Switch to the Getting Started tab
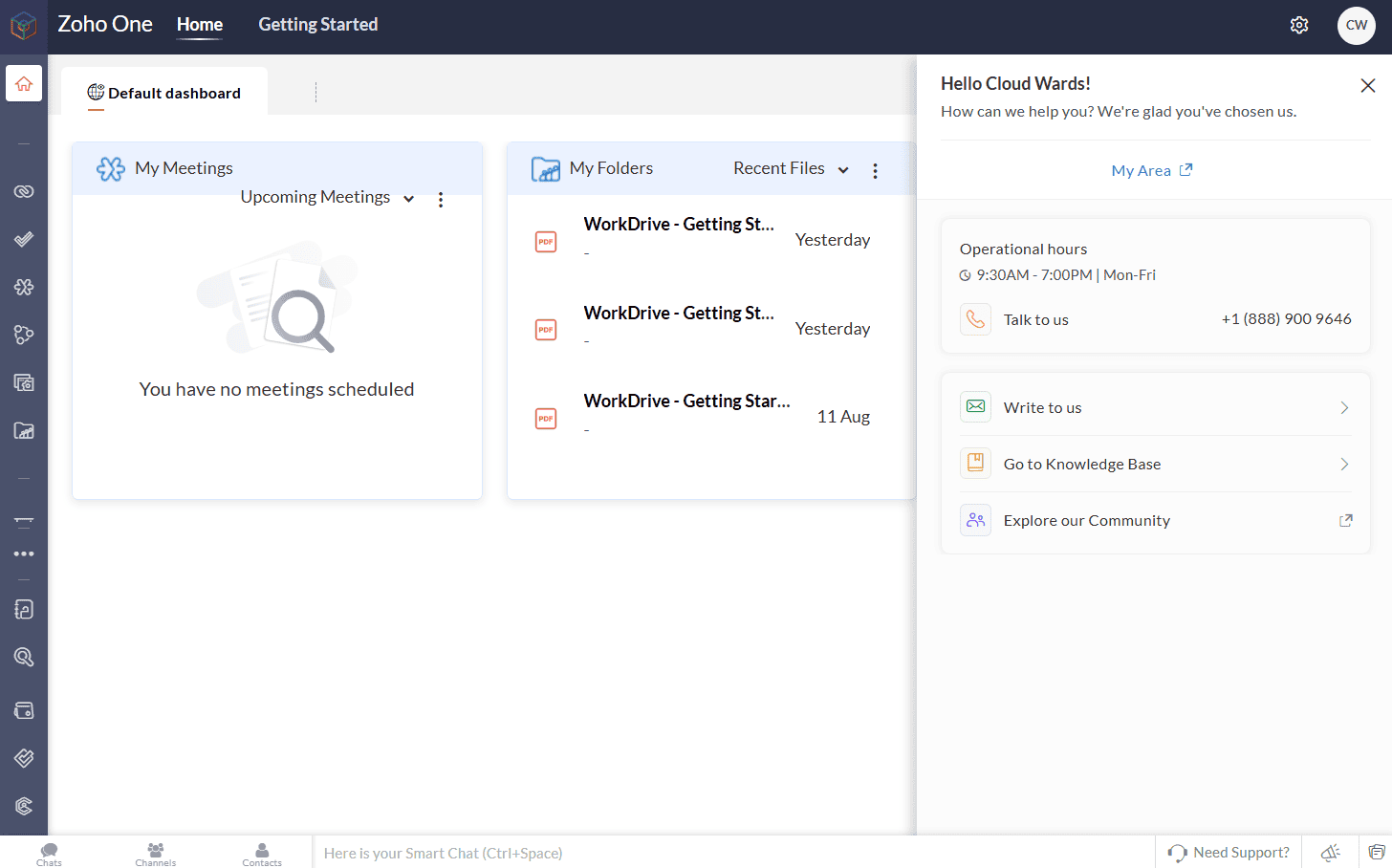Viewport: 1392px width, 868px height. pyautogui.click(x=317, y=25)
